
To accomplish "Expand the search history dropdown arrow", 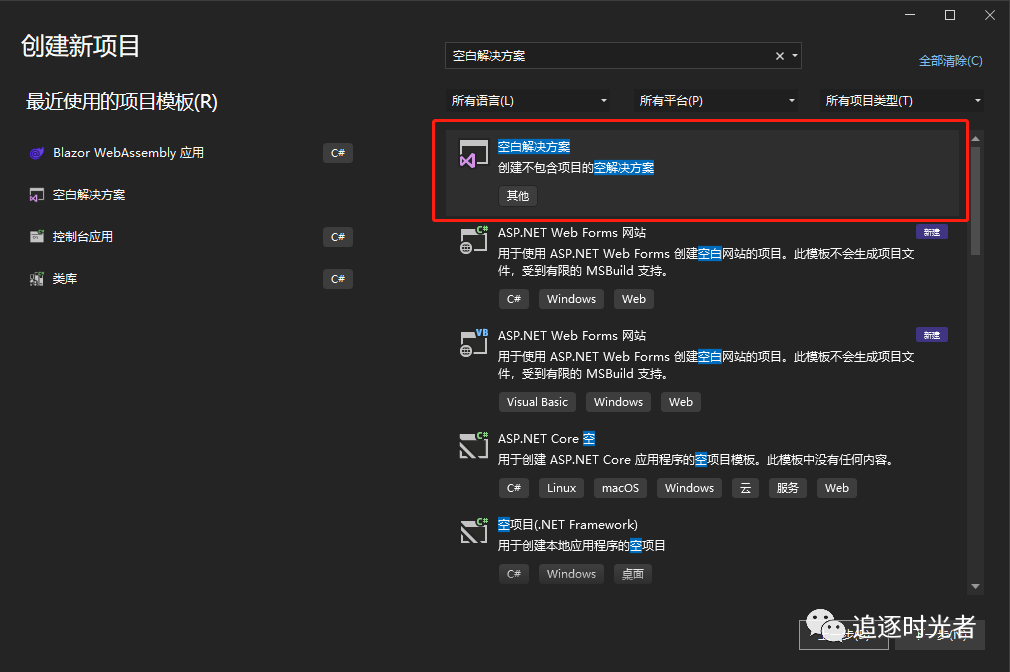I will pos(795,56).
